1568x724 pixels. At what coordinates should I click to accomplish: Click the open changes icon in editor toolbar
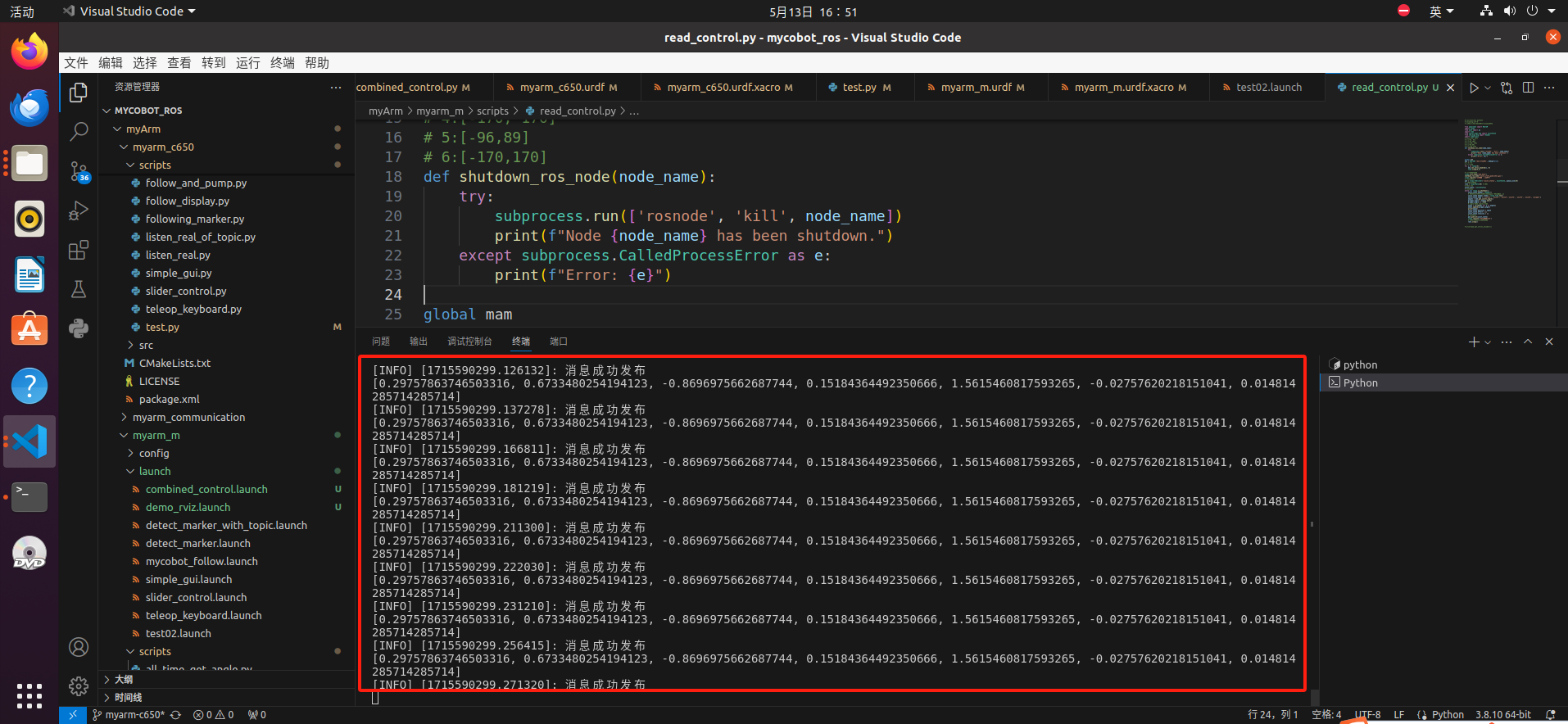pos(1507,88)
